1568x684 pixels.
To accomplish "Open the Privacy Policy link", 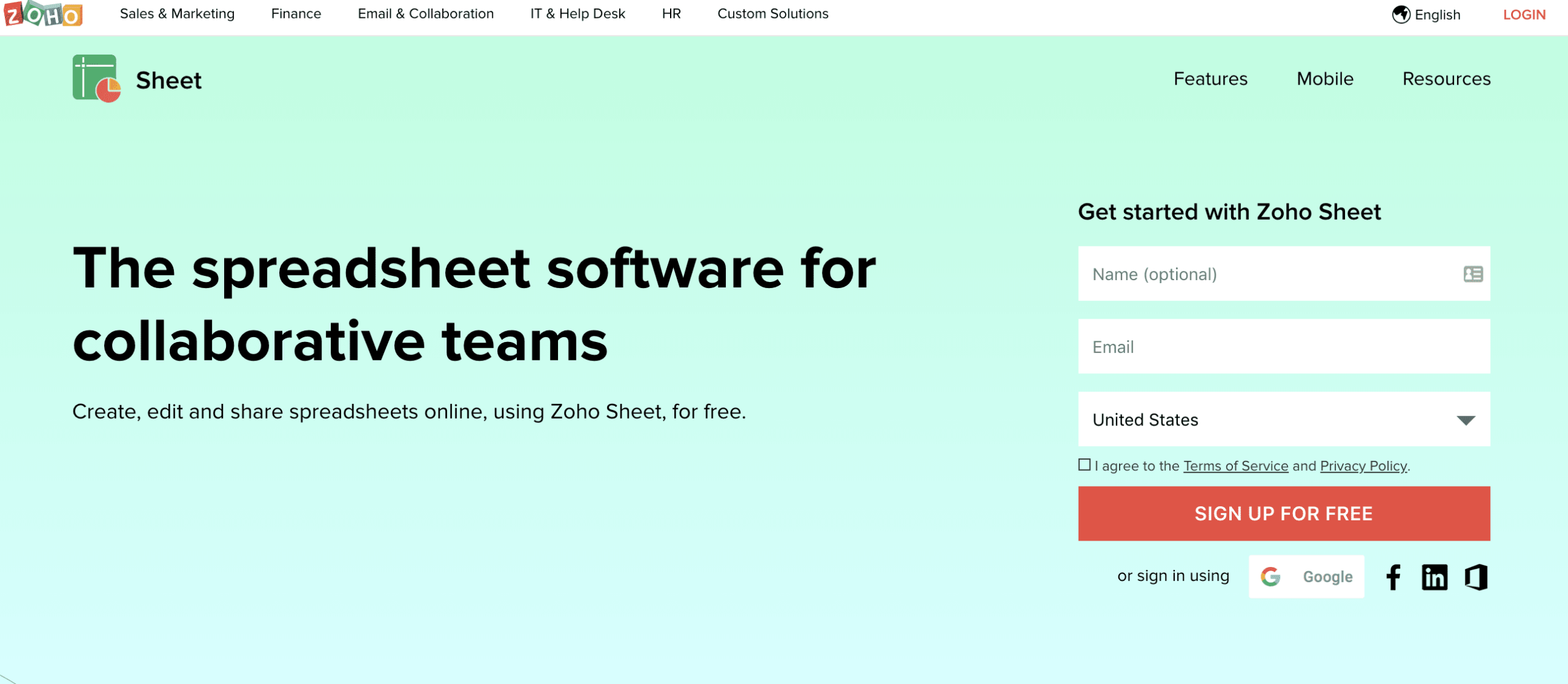I will [1363, 466].
